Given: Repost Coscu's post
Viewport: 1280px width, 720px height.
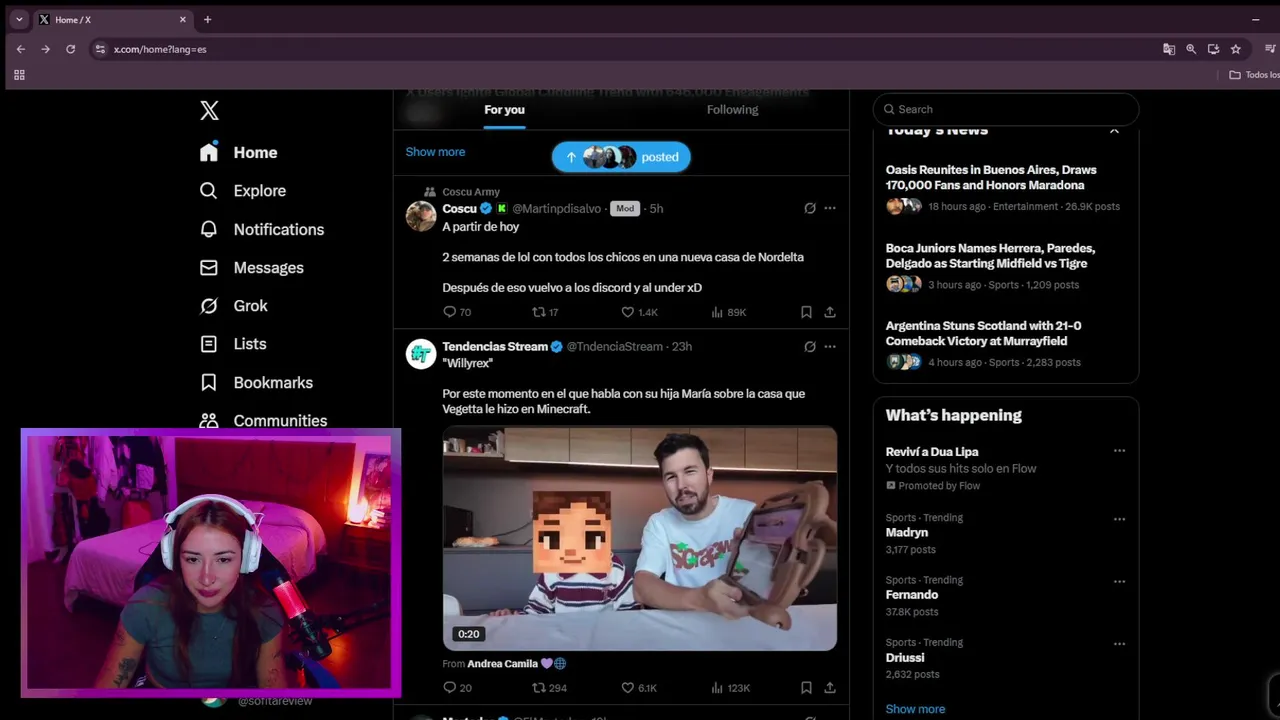Looking at the screenshot, I should 545,312.
